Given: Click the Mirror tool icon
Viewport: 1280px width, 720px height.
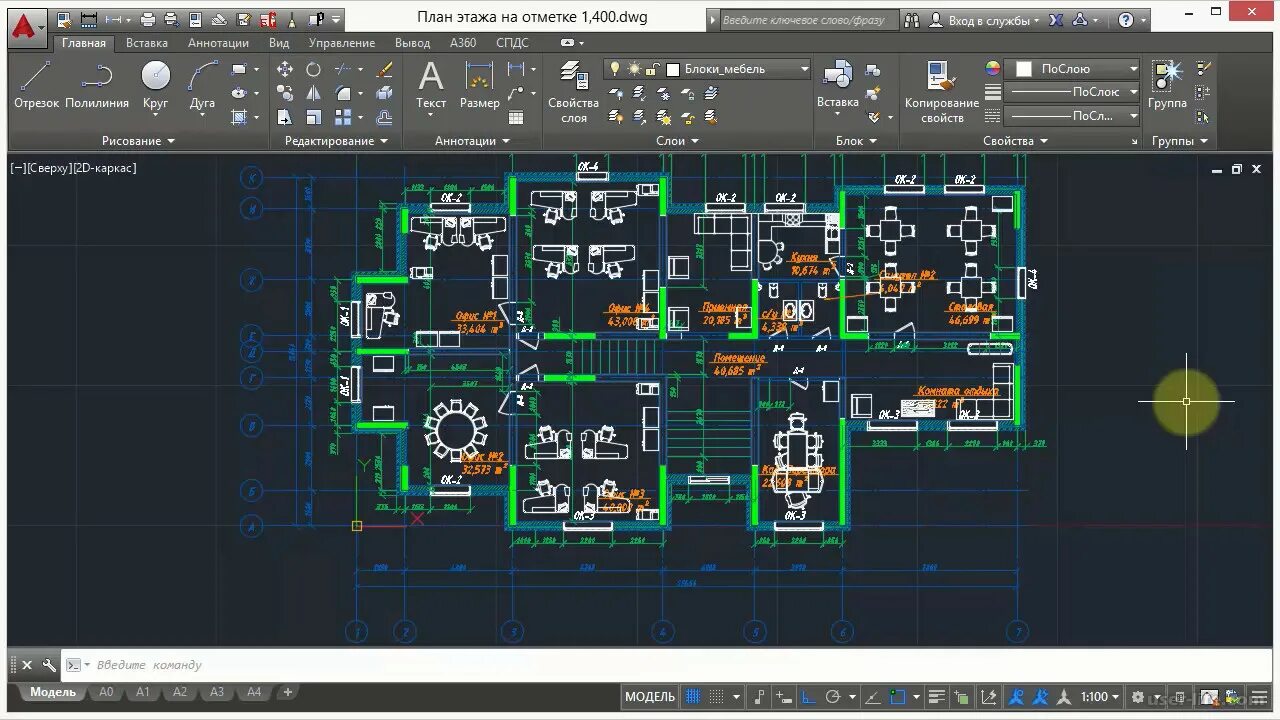Looking at the screenshot, I should point(313,92).
